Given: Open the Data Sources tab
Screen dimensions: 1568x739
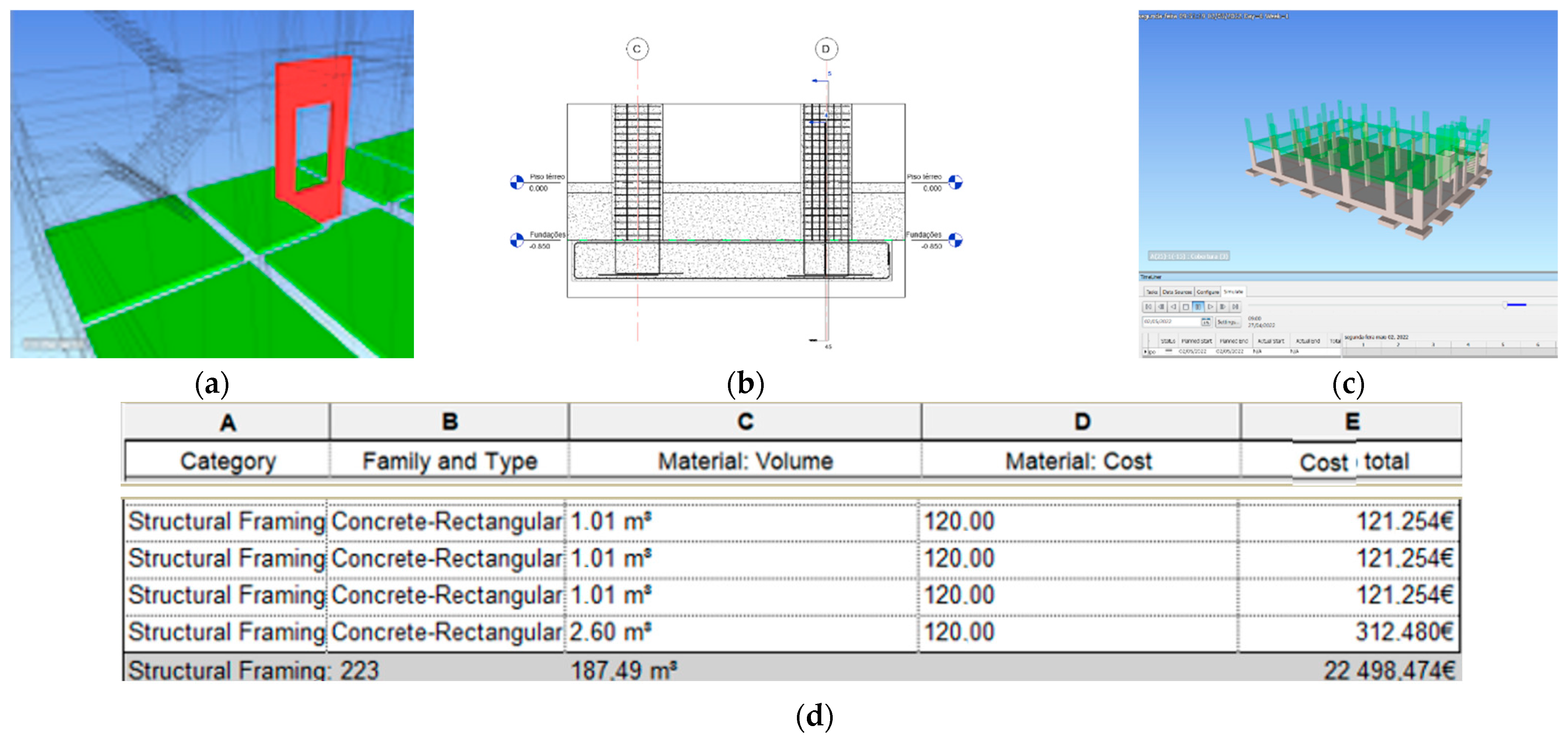Looking at the screenshot, I should click(x=1177, y=292).
